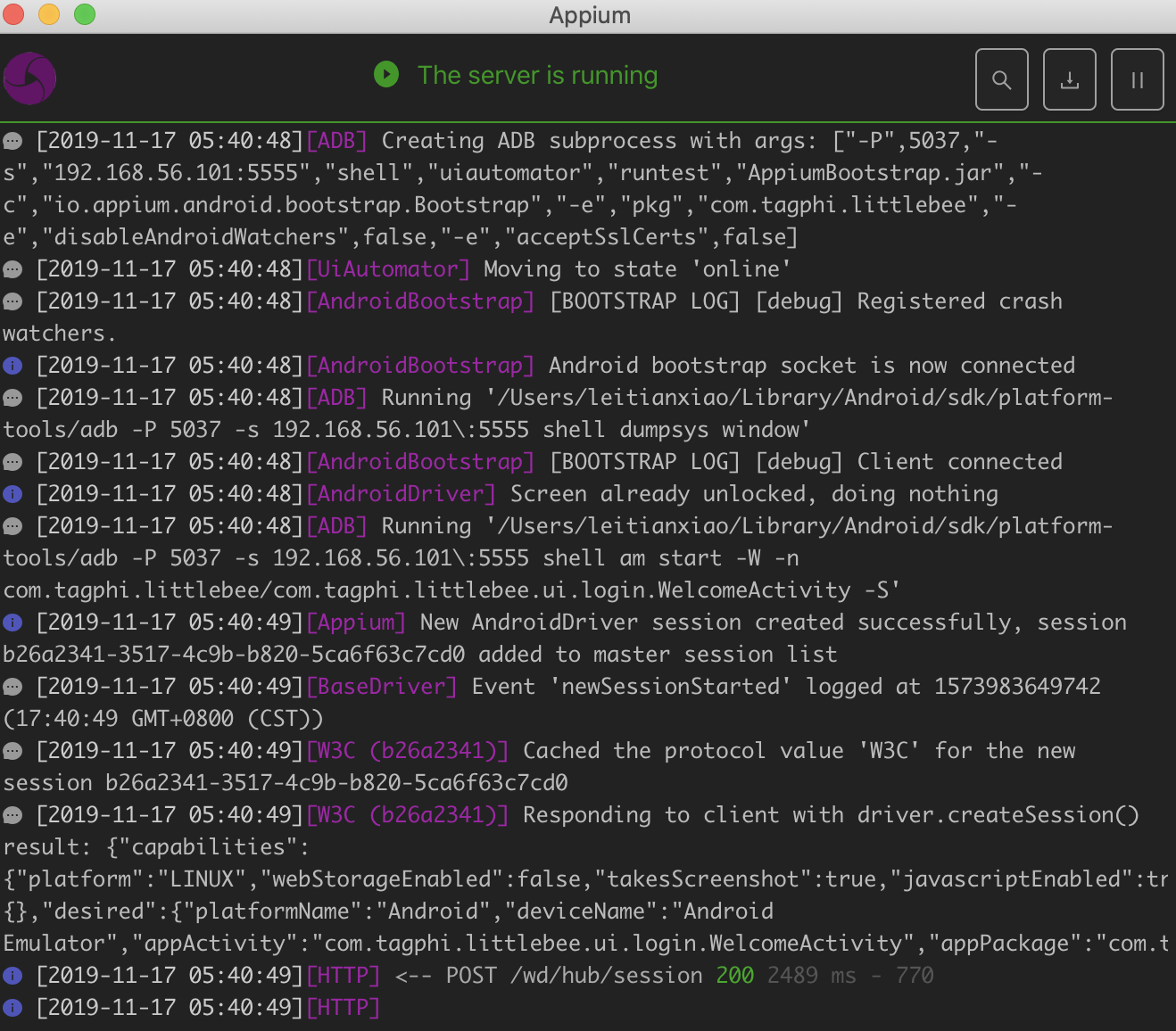Select the [UiAutomator] tag

tap(388, 269)
